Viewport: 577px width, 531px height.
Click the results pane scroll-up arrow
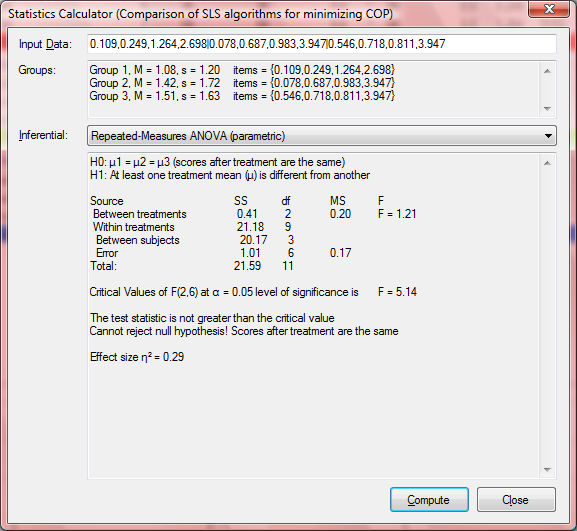click(x=547, y=163)
